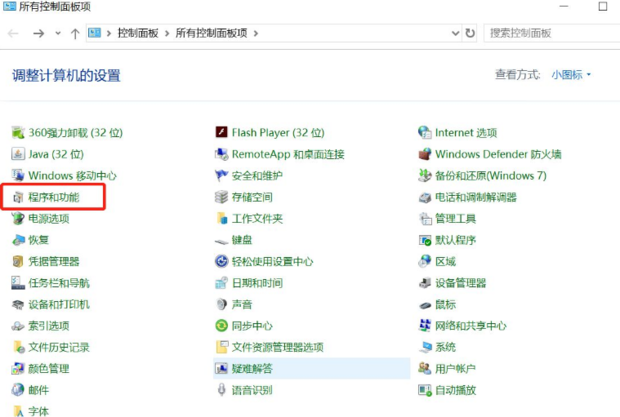Open the Internet 选项 globe icon
Screen dimensions: 620x417
425,132
